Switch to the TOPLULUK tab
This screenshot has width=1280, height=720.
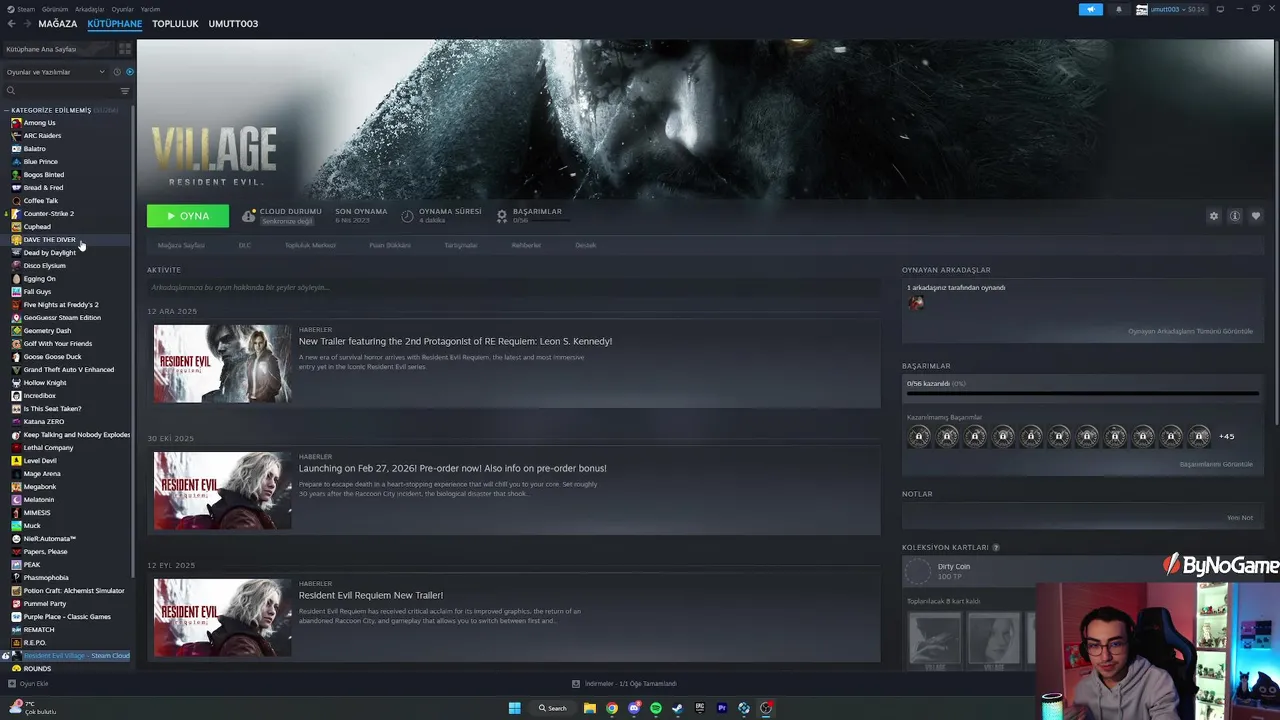pos(175,24)
